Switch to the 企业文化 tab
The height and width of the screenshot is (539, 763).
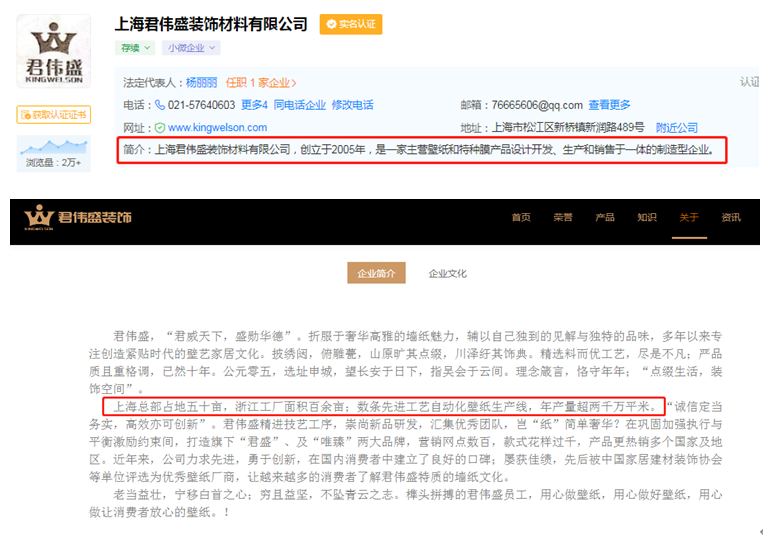[x=447, y=273]
